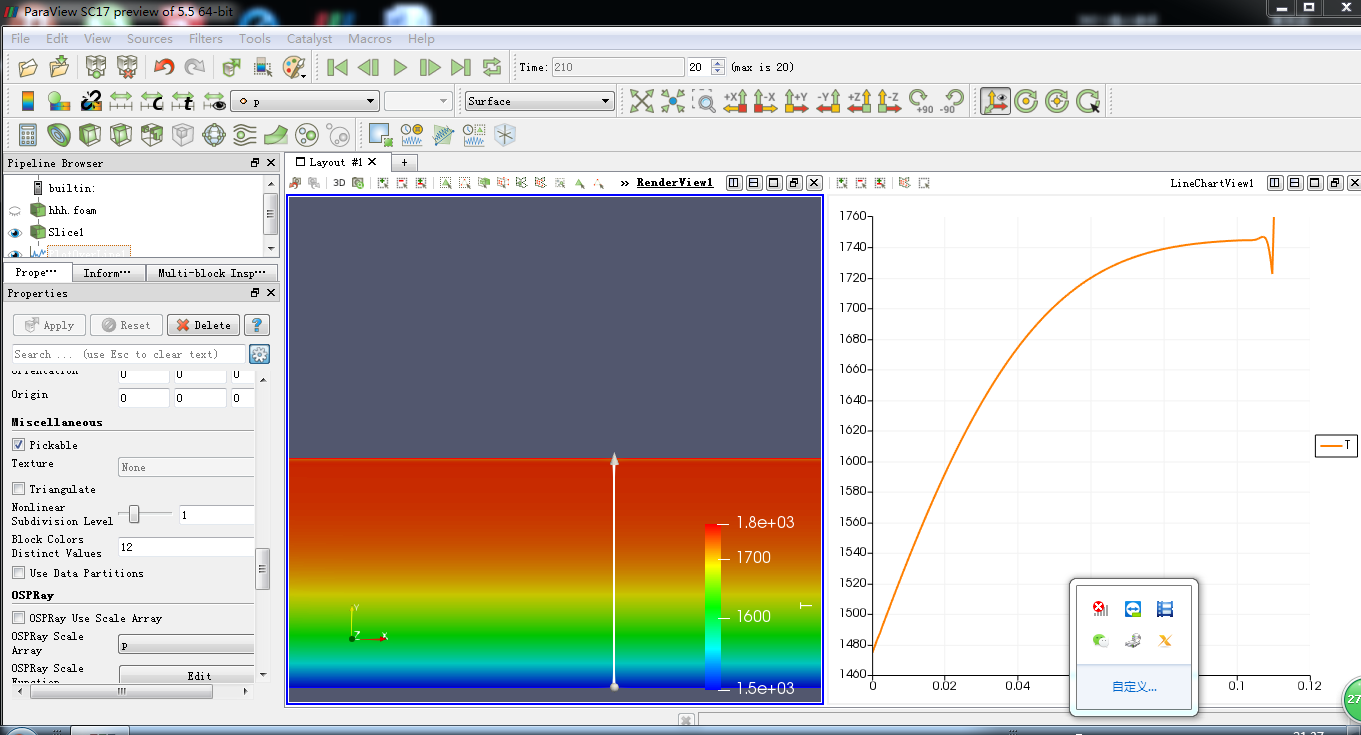Rotate view 90 degrees clockwise

[921, 101]
